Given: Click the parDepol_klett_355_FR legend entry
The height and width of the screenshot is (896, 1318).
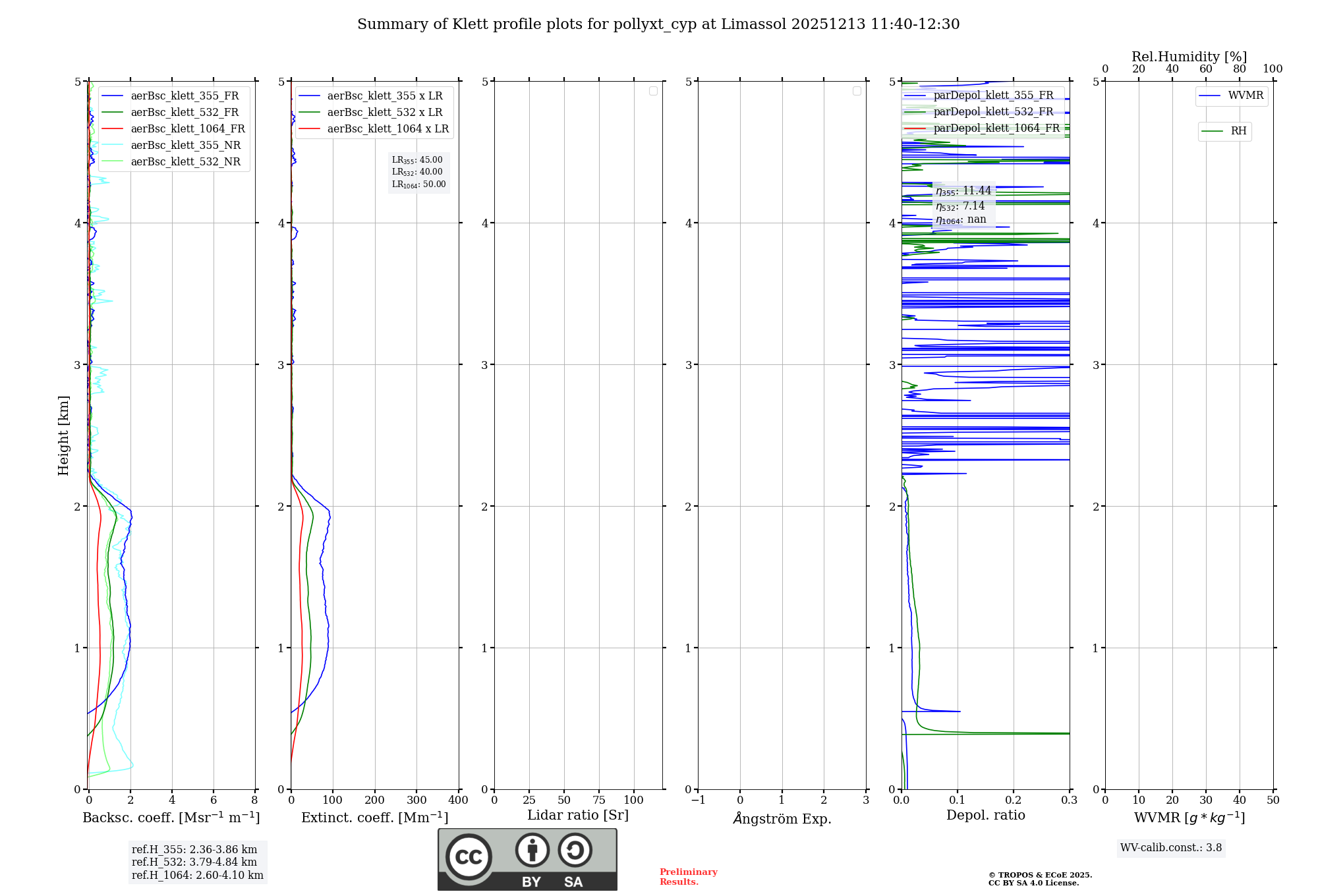Looking at the screenshot, I should coord(993,96).
